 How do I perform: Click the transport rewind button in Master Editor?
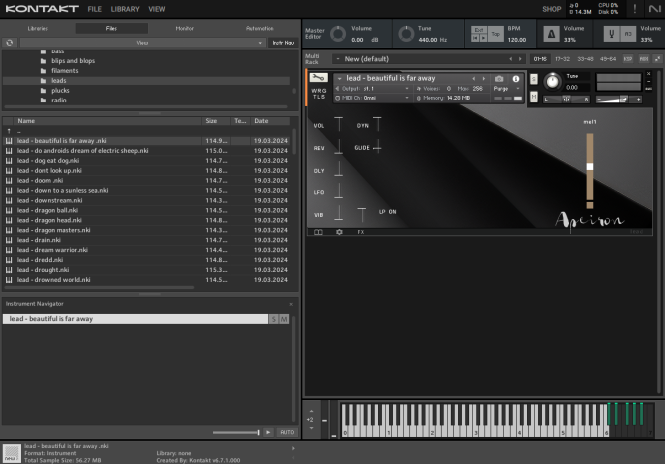475,38
